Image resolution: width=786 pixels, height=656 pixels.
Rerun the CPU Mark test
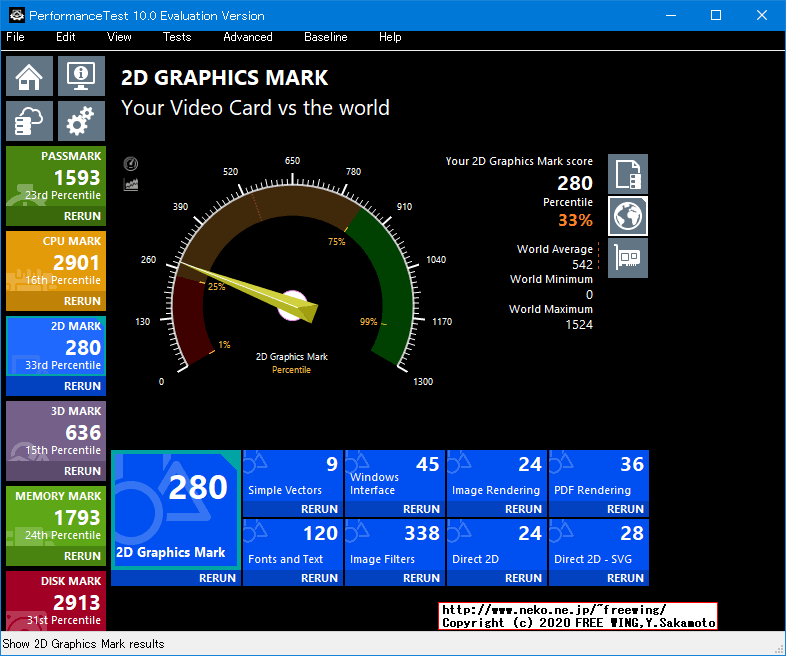[82, 301]
